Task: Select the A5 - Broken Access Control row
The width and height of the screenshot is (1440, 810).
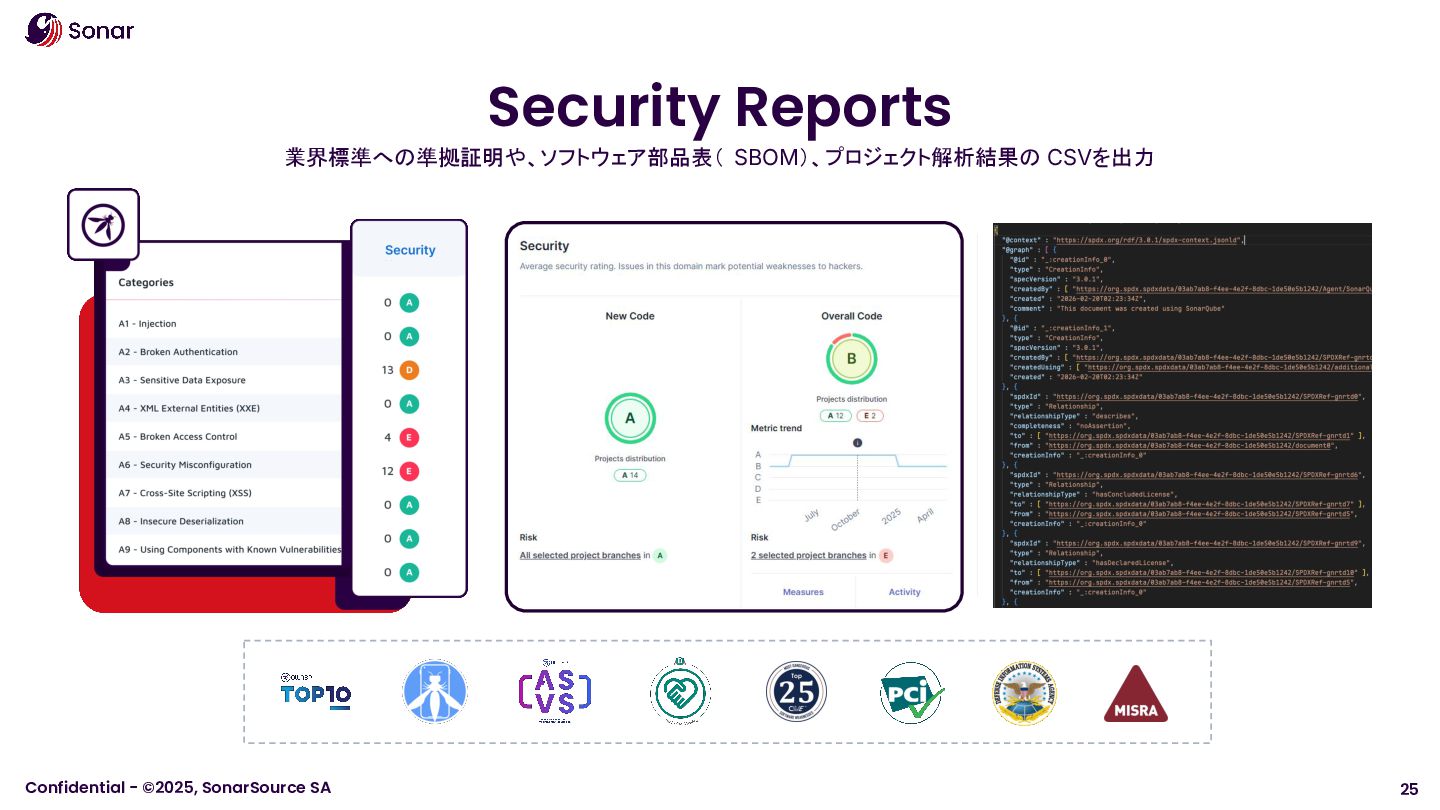Action: [224, 436]
